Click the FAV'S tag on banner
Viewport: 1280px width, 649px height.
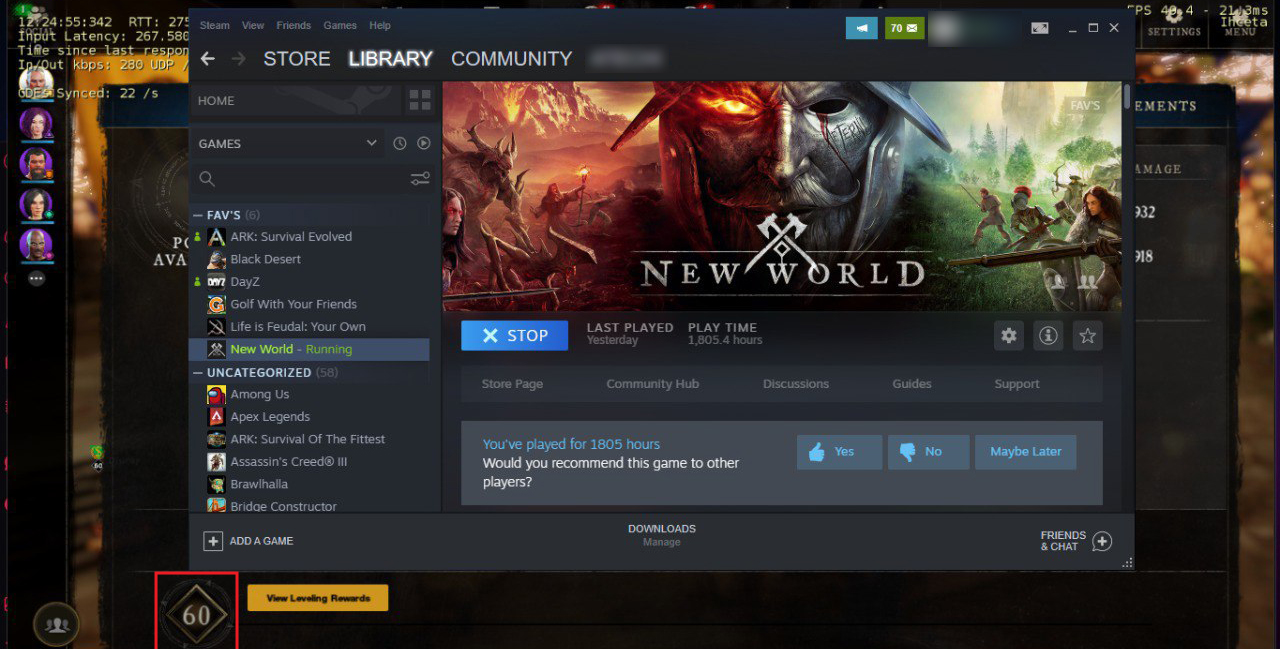click(x=1085, y=105)
